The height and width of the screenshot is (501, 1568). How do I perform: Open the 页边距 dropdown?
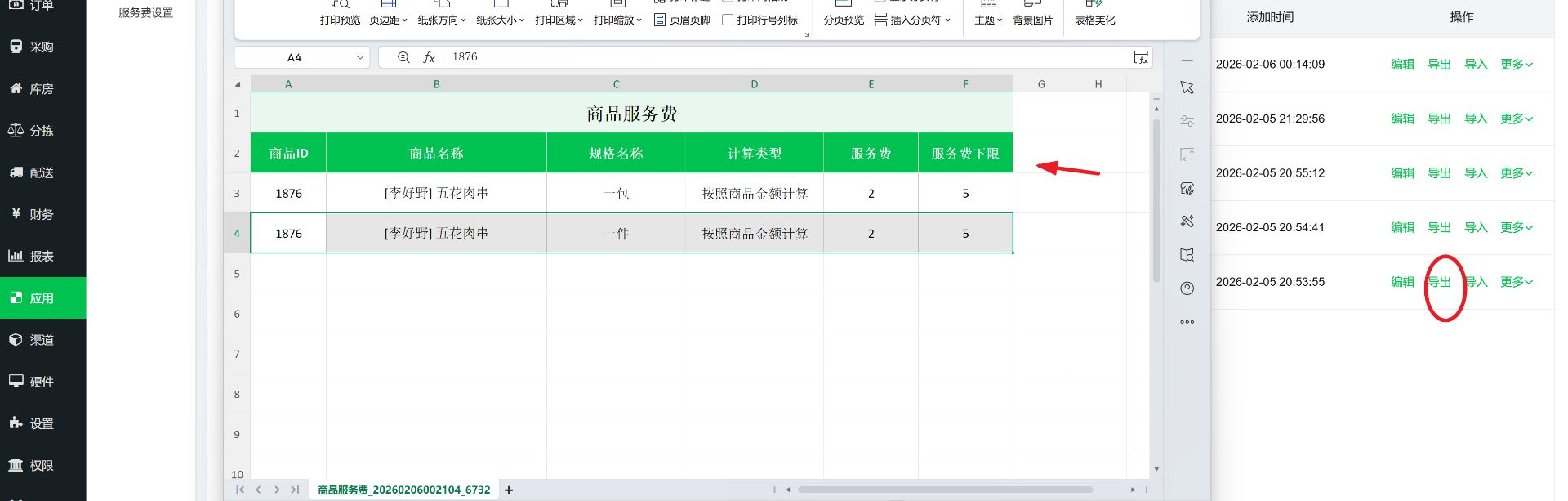click(x=388, y=20)
